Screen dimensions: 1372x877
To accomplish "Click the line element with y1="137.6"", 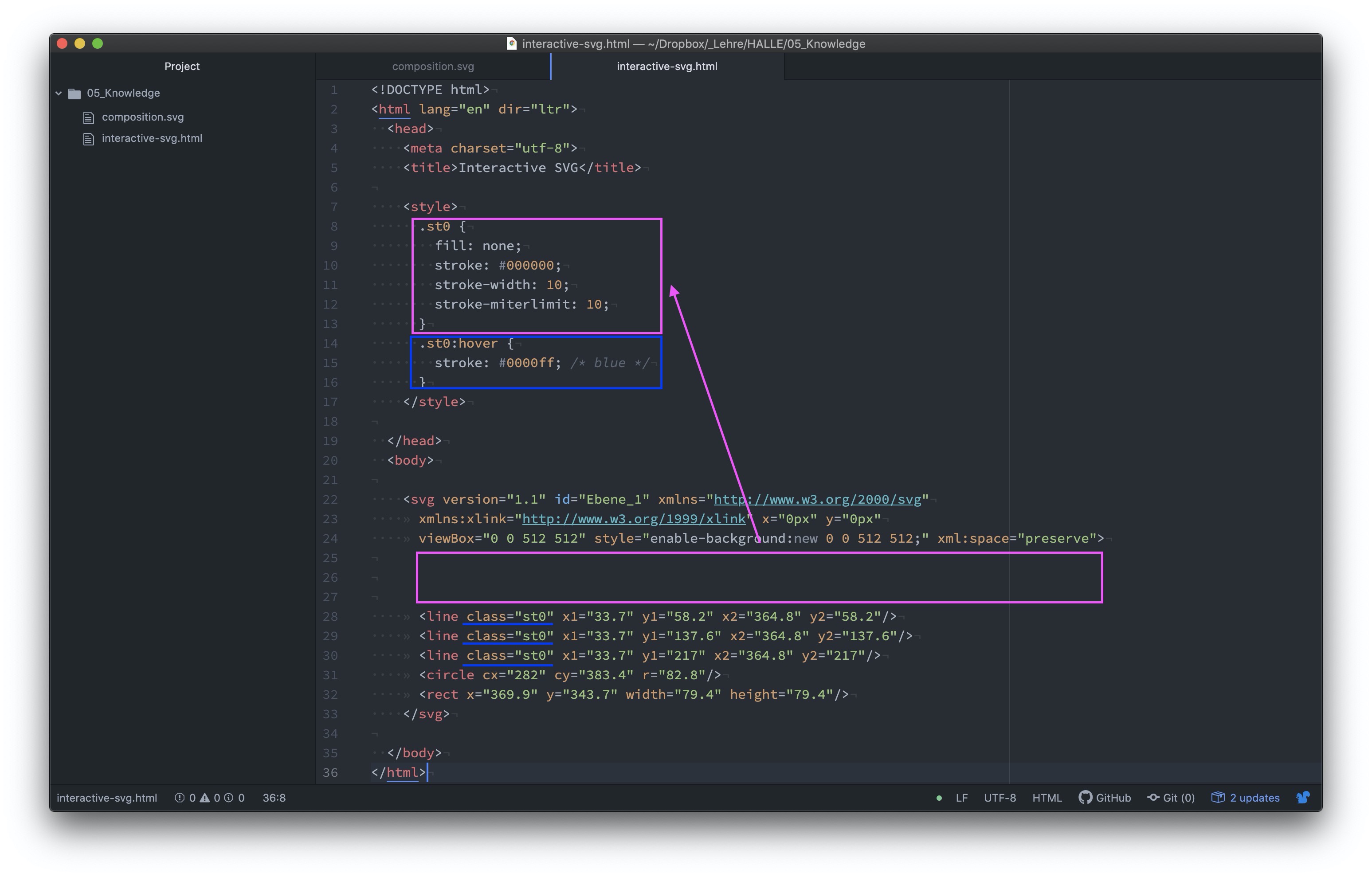I will click(666, 636).
